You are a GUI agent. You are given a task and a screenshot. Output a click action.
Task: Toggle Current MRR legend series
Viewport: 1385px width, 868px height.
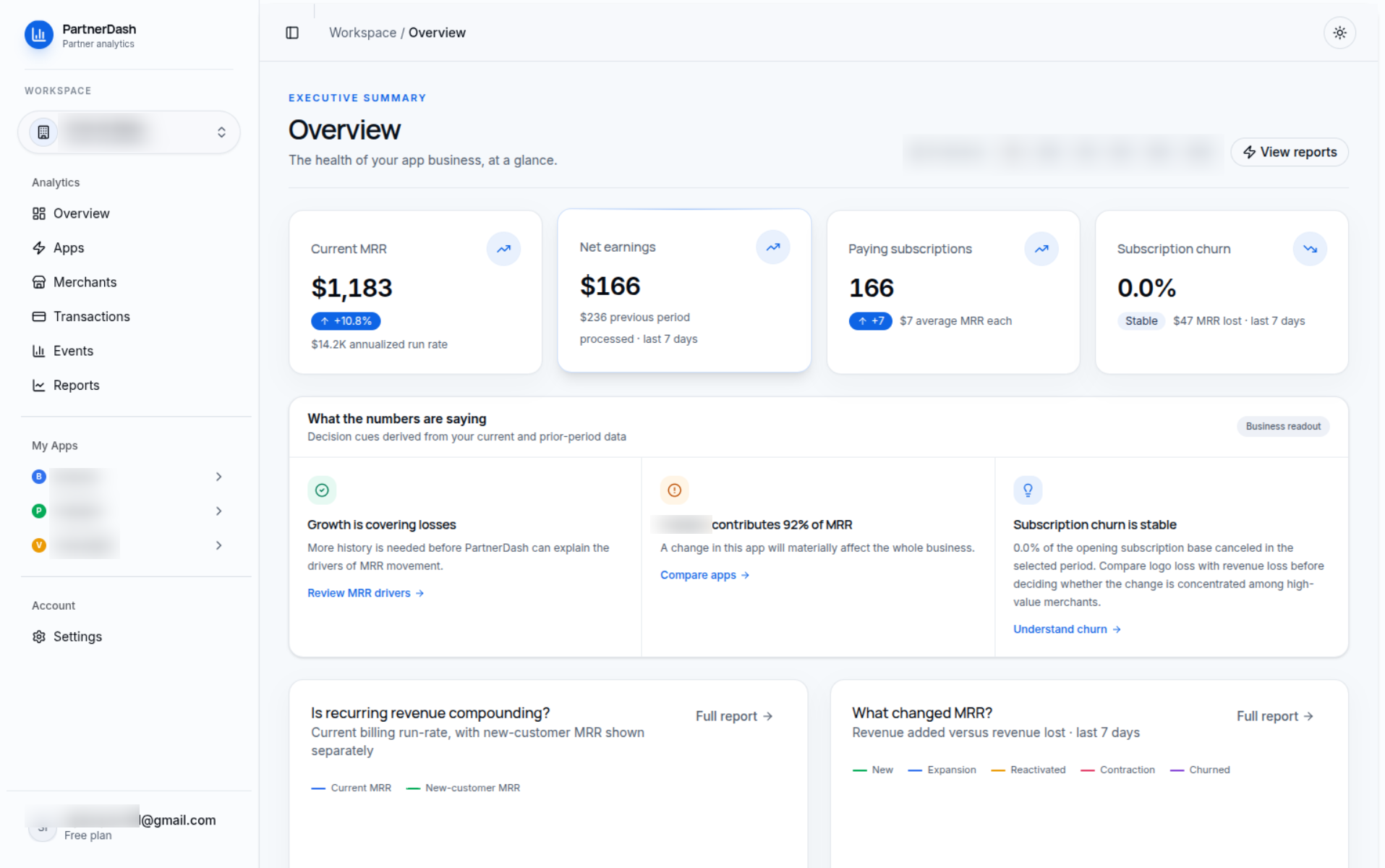click(351, 788)
